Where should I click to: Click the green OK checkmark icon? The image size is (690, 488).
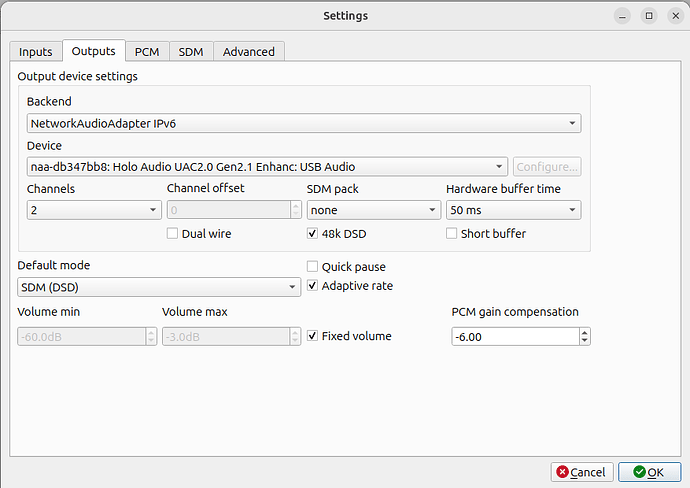(x=639, y=472)
